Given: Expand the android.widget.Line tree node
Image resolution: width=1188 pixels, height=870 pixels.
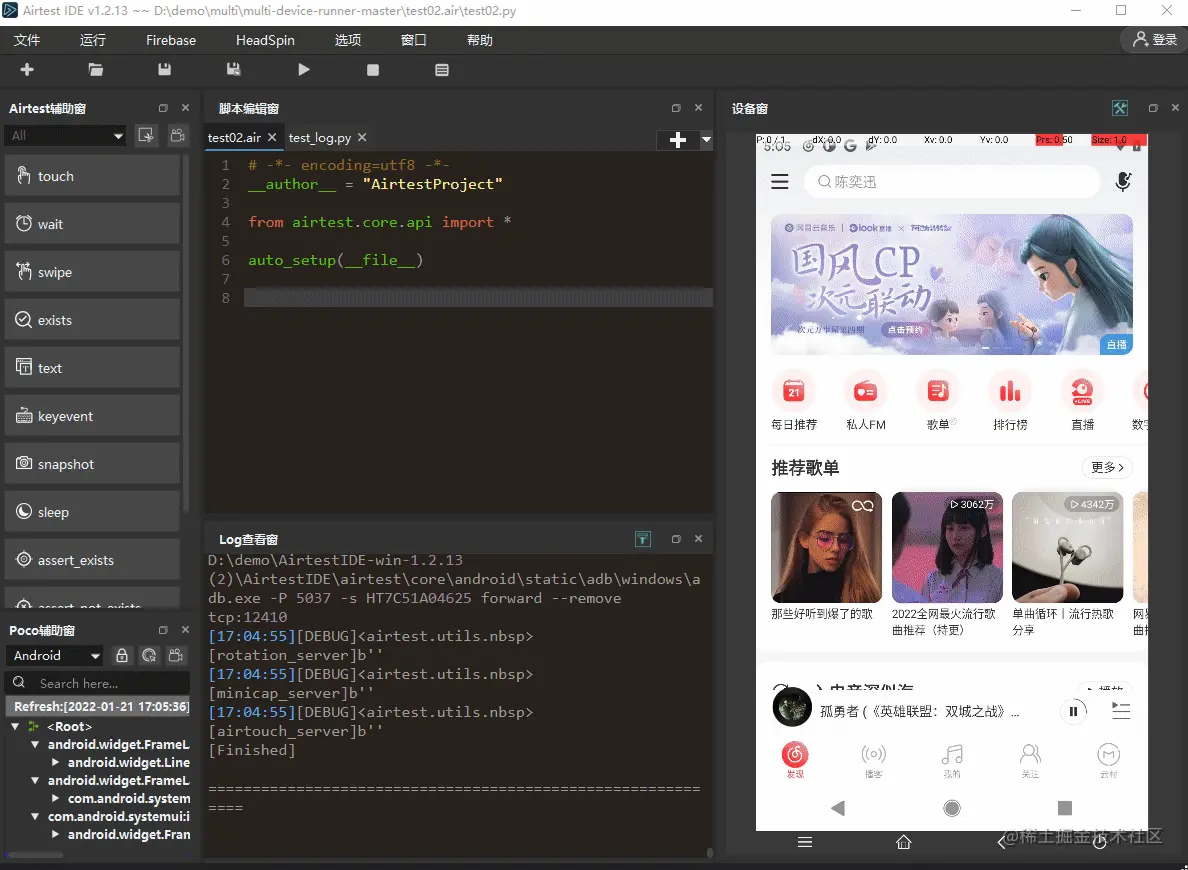Looking at the screenshot, I should (x=55, y=762).
